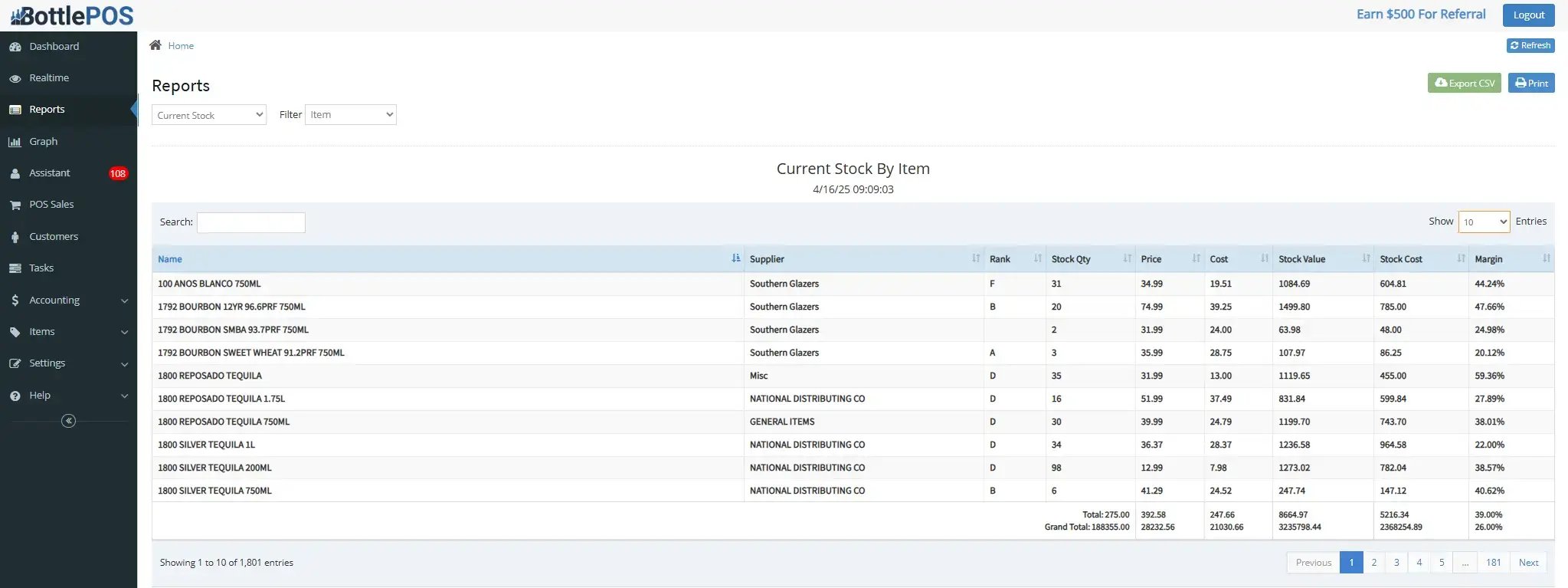Click the Home breadcrumb link
Viewport: 1568px width, 588px height.
coord(181,46)
